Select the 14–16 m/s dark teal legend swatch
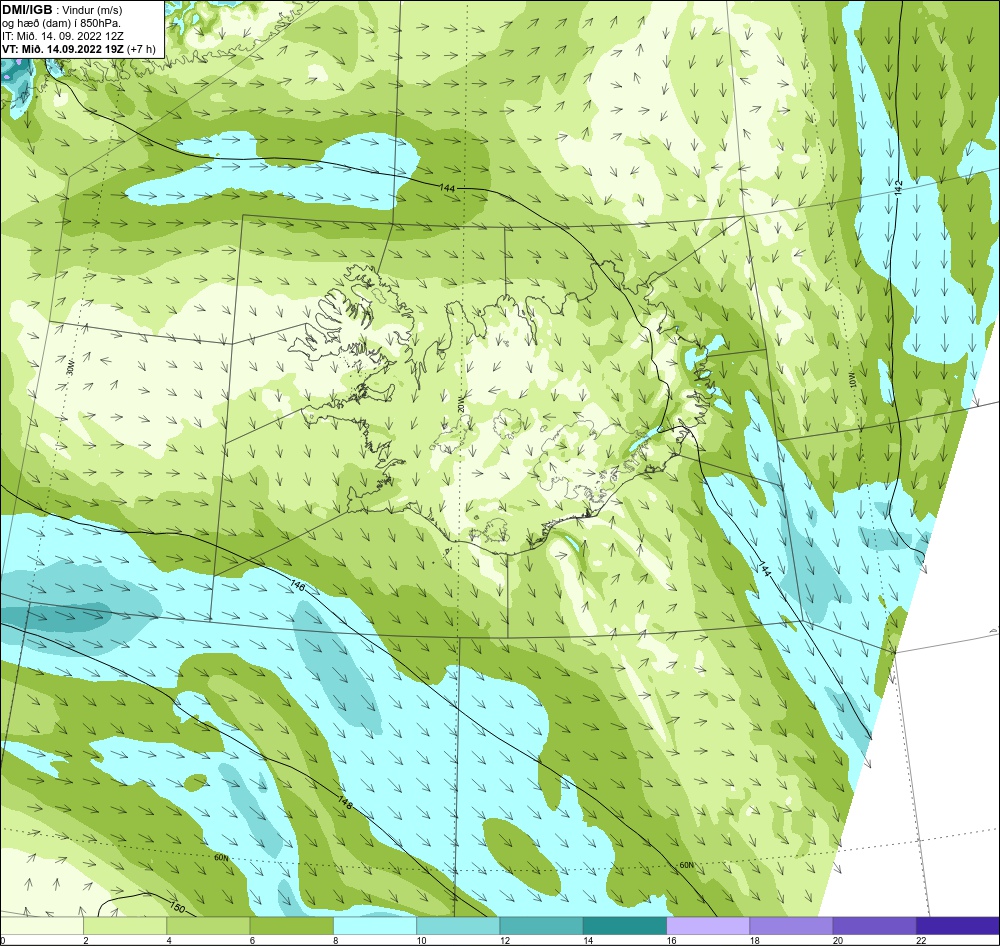This screenshot has width=1000, height=946. point(624,924)
